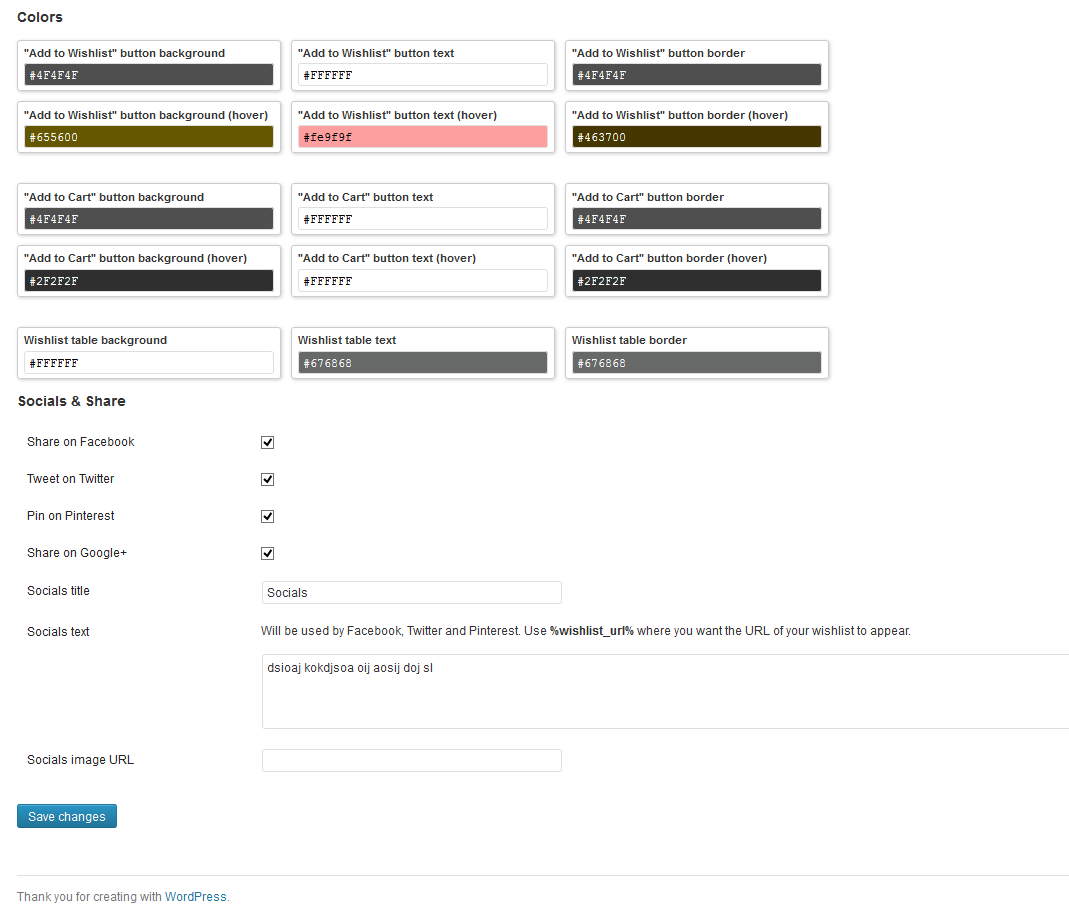The image size is (1069, 905).
Task: Select Add to Cart button background color field
Action: 149,219
